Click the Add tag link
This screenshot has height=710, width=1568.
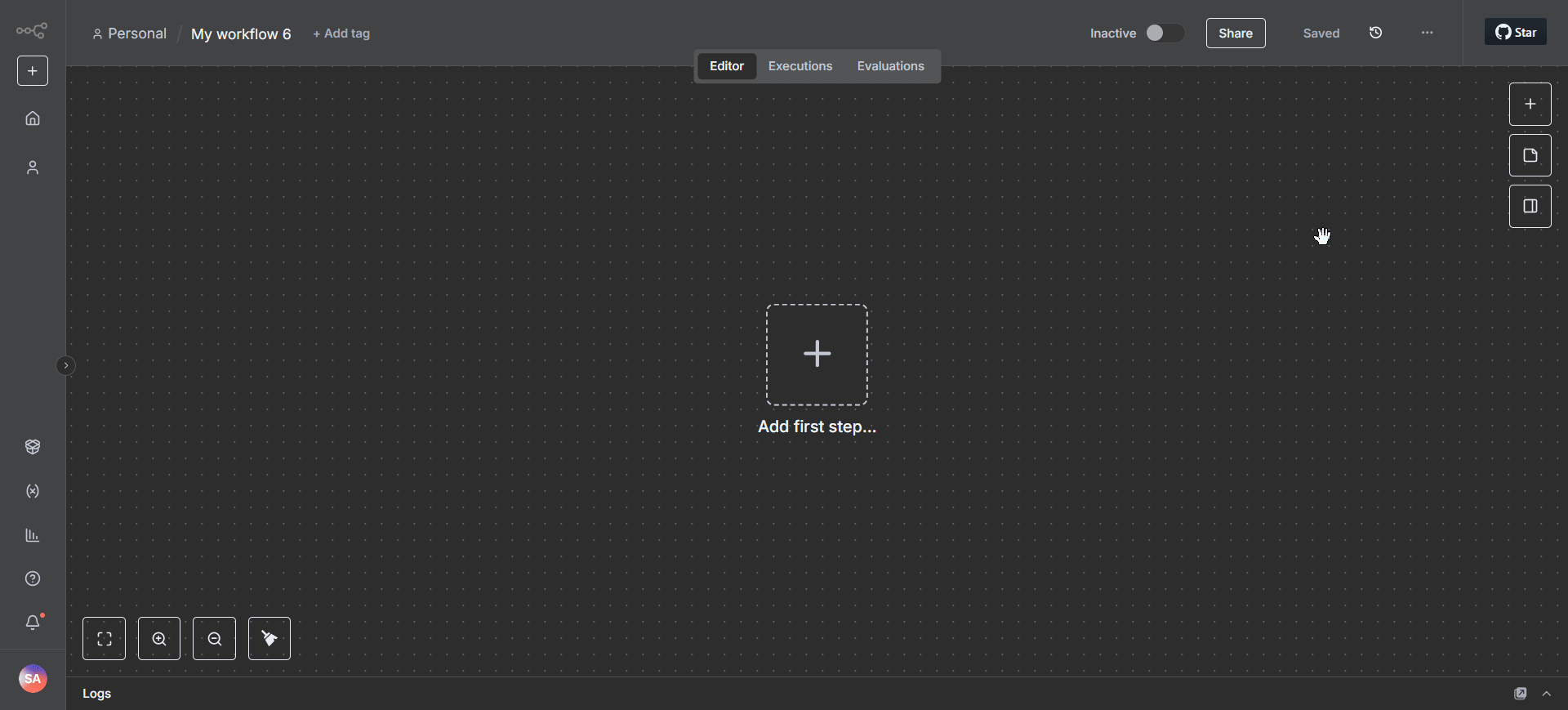click(x=341, y=33)
